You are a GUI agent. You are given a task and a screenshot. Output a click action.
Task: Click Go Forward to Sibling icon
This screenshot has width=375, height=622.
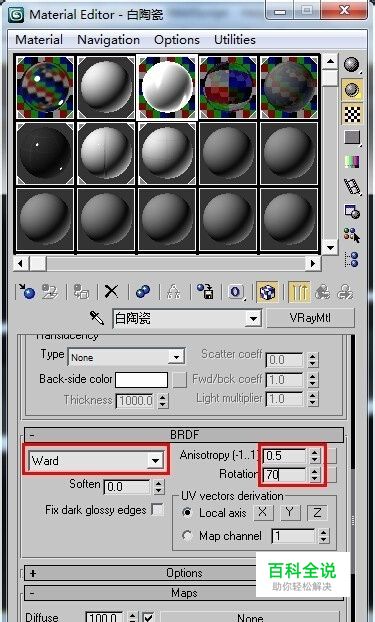345,292
